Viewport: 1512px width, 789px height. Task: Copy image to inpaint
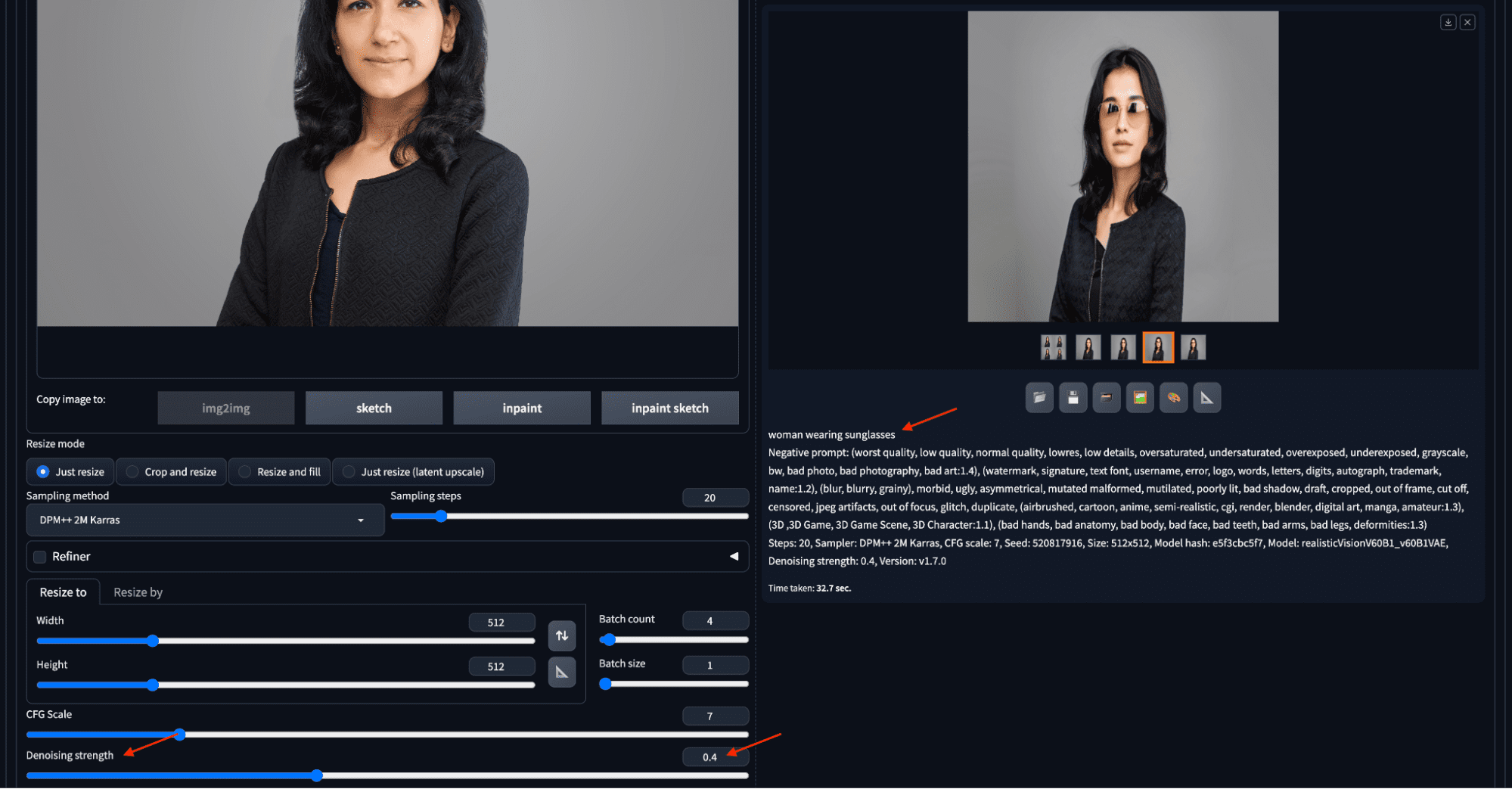(522, 408)
